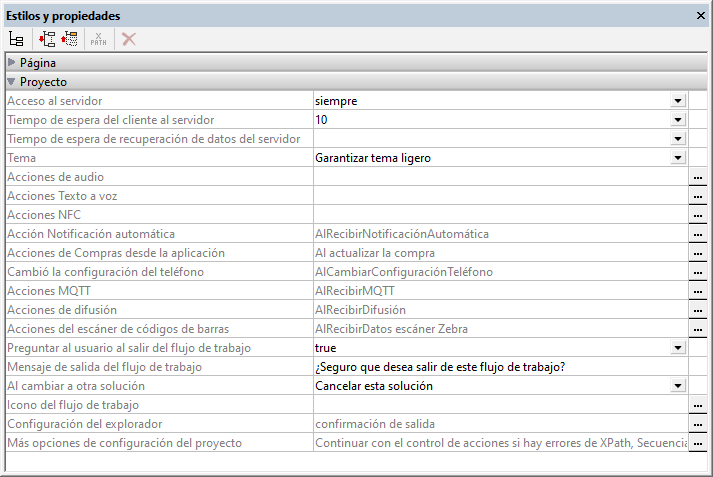Image resolution: width=713 pixels, height=477 pixels.
Task: Open the Tema dropdown arrow
Action: click(677, 158)
